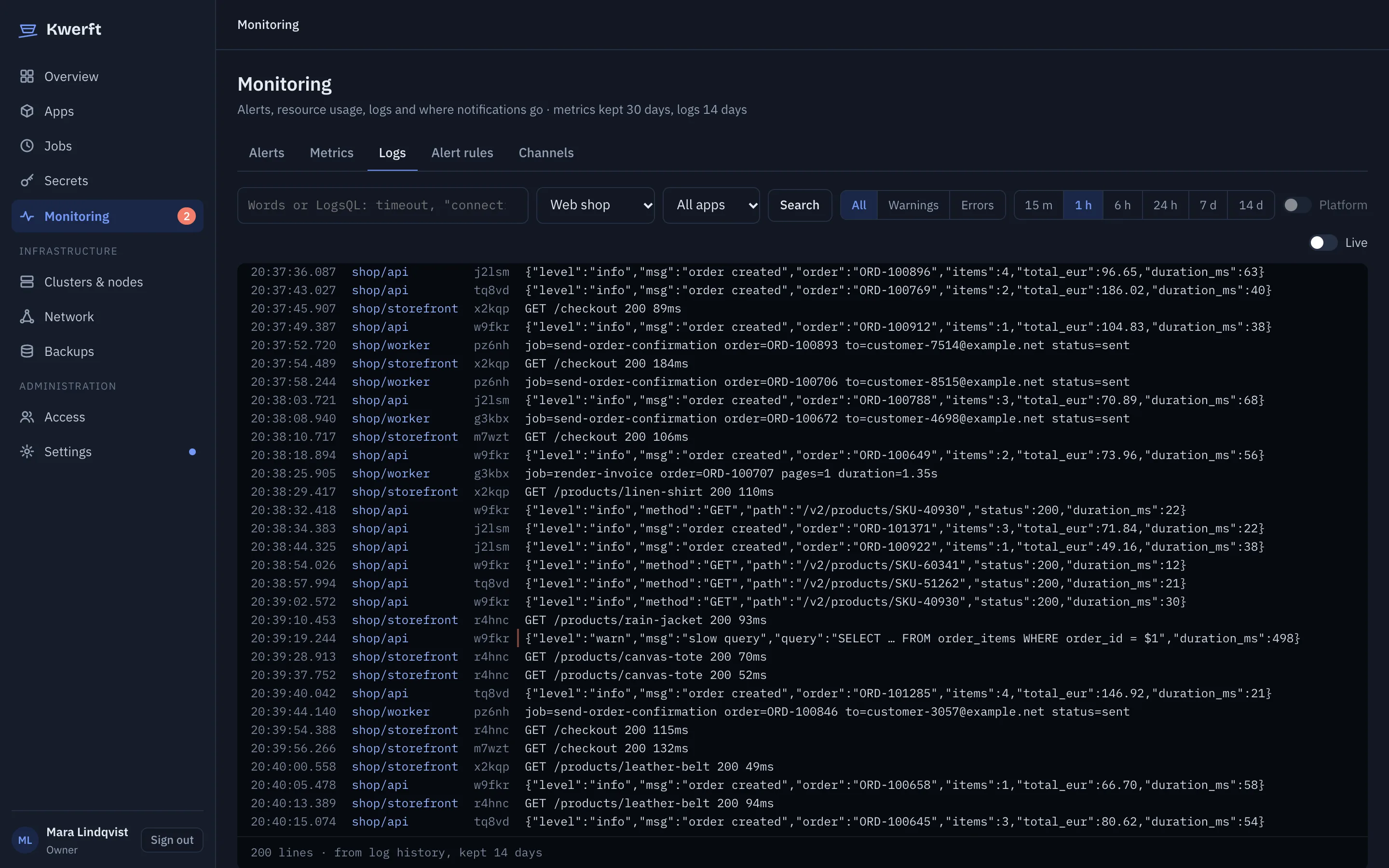
Task: Click '200 lines · from log history' footer
Action: pyautogui.click(x=396, y=853)
